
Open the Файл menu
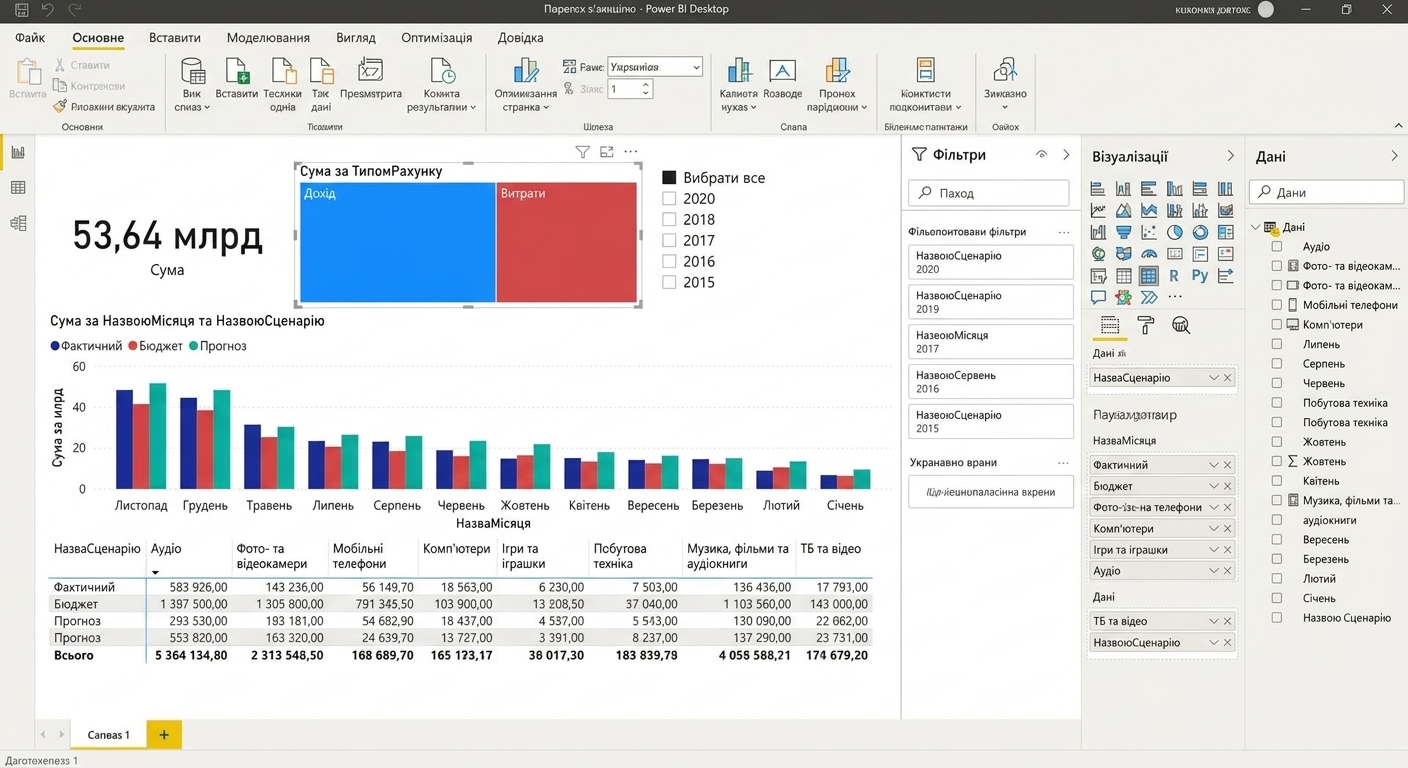coord(30,38)
